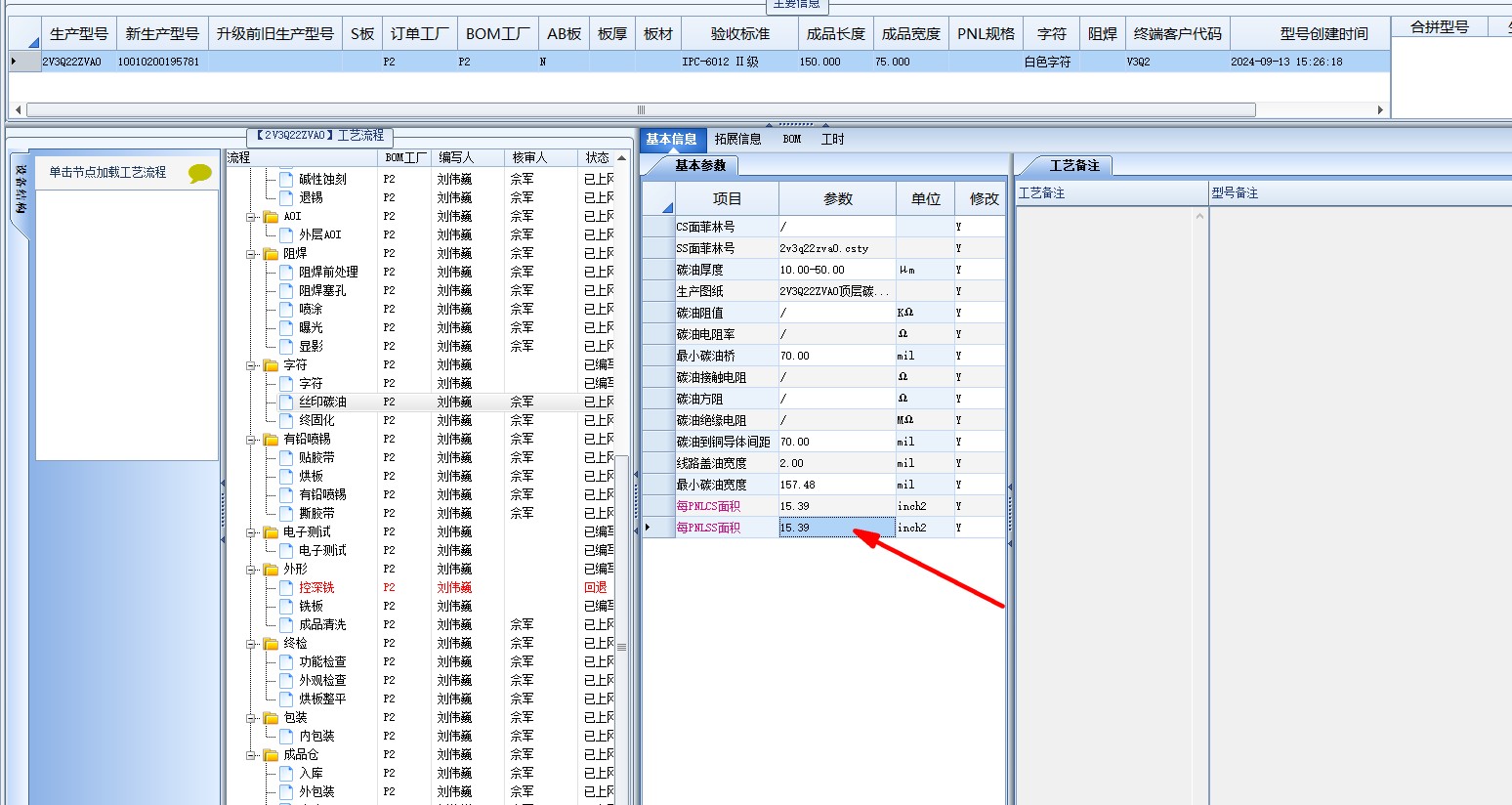The height and width of the screenshot is (805, 1512).
Task: Click the 终检 folder icon
Action: pos(271,644)
